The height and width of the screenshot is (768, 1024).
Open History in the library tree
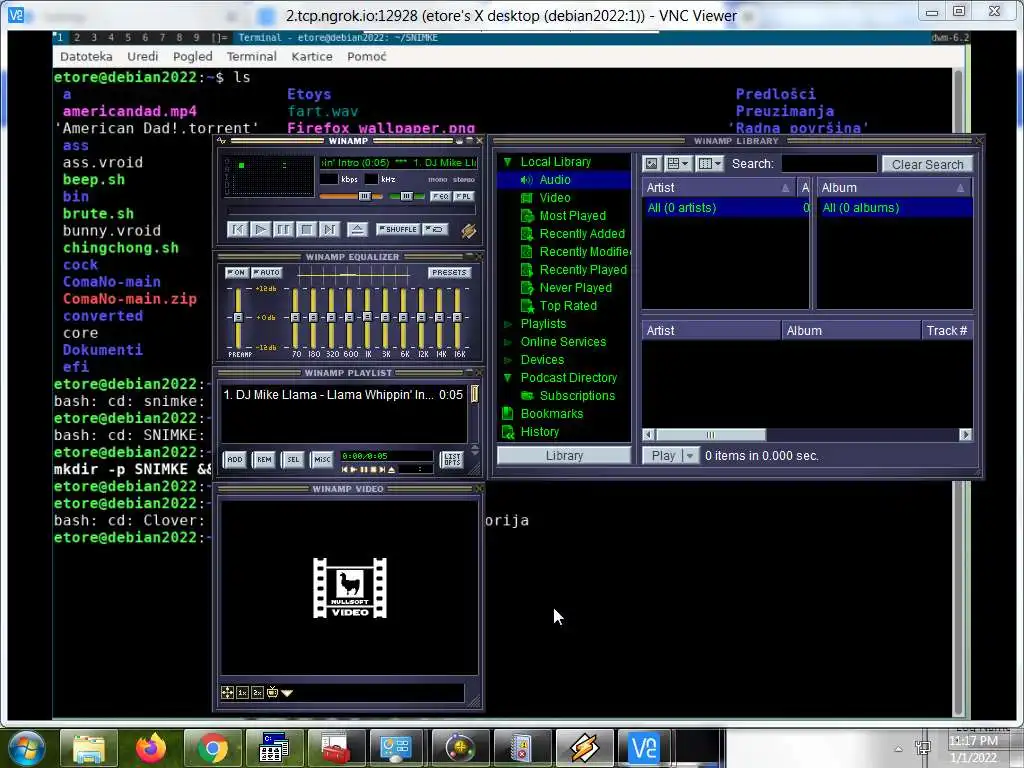(539, 432)
